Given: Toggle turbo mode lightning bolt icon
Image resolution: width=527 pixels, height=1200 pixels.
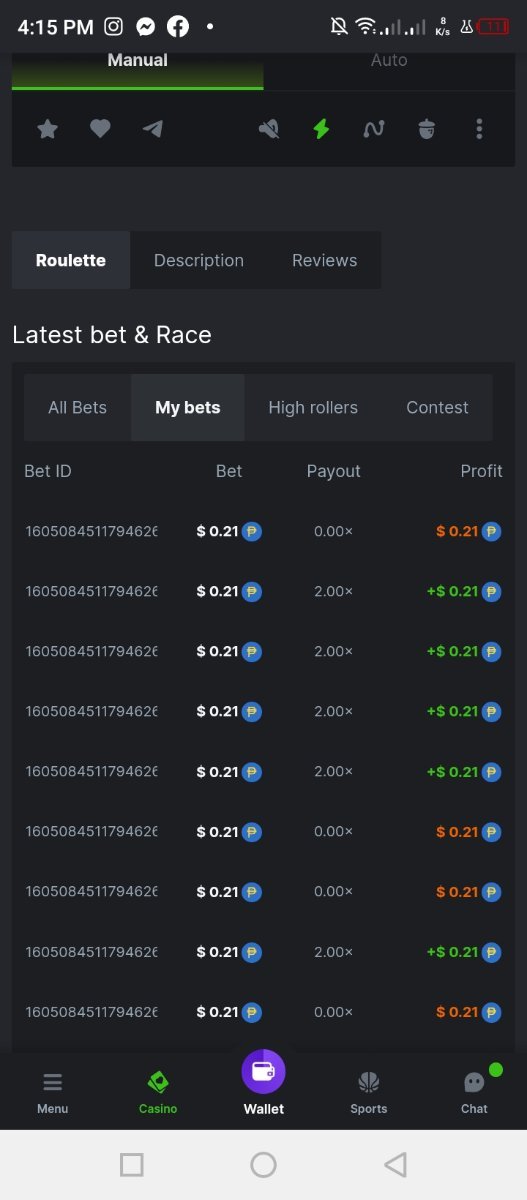Looking at the screenshot, I should (321, 129).
